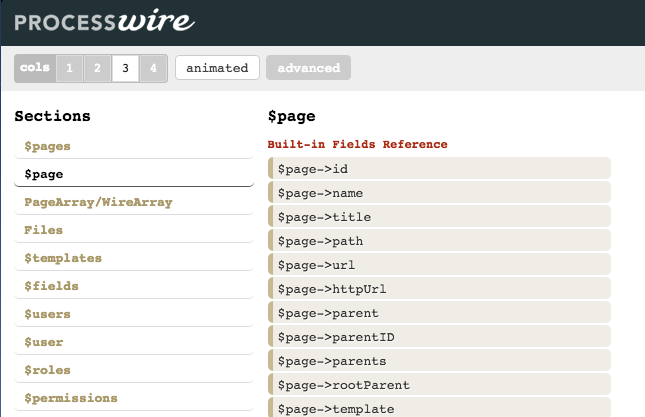Open the $templates section
645x417 pixels.
[x=134, y=258]
